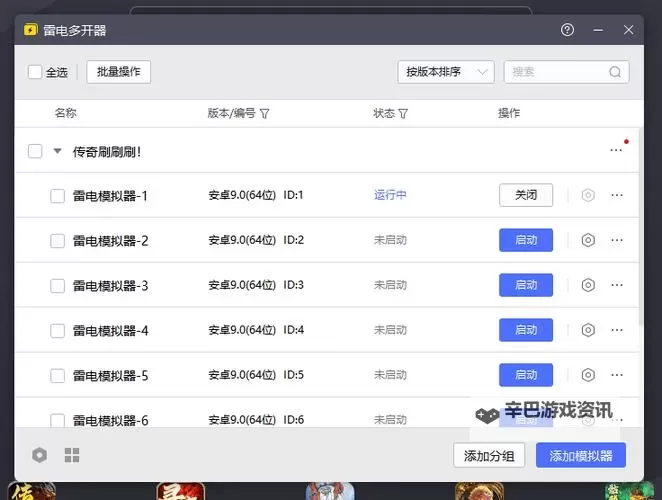This screenshot has height=500, width=662.
Task: Click the 批量操作 button
Action: [x=119, y=72]
